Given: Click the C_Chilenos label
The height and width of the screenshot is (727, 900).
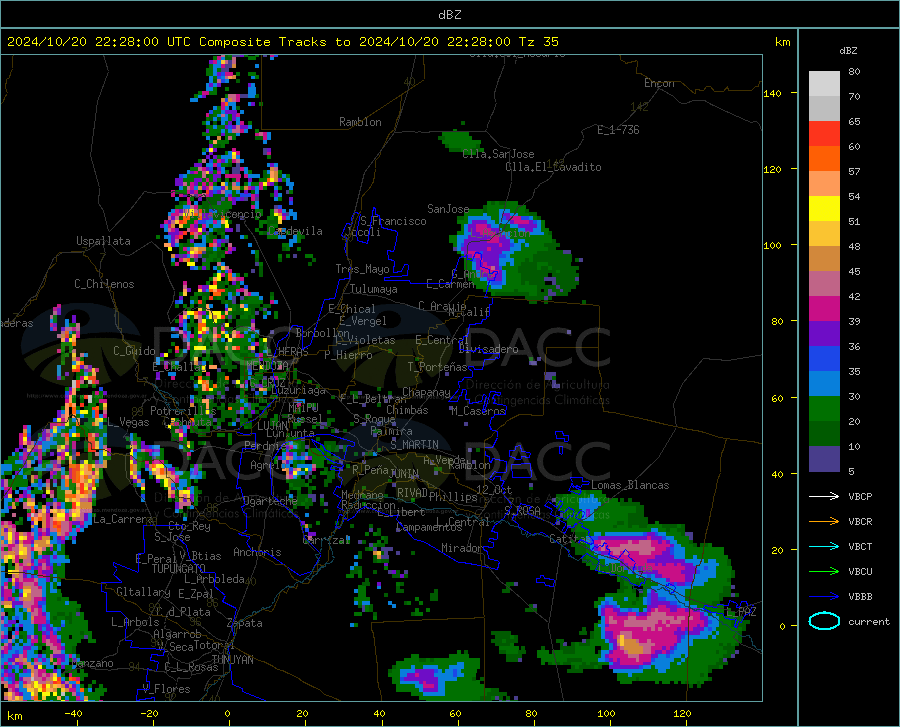Looking at the screenshot, I should (x=104, y=283).
